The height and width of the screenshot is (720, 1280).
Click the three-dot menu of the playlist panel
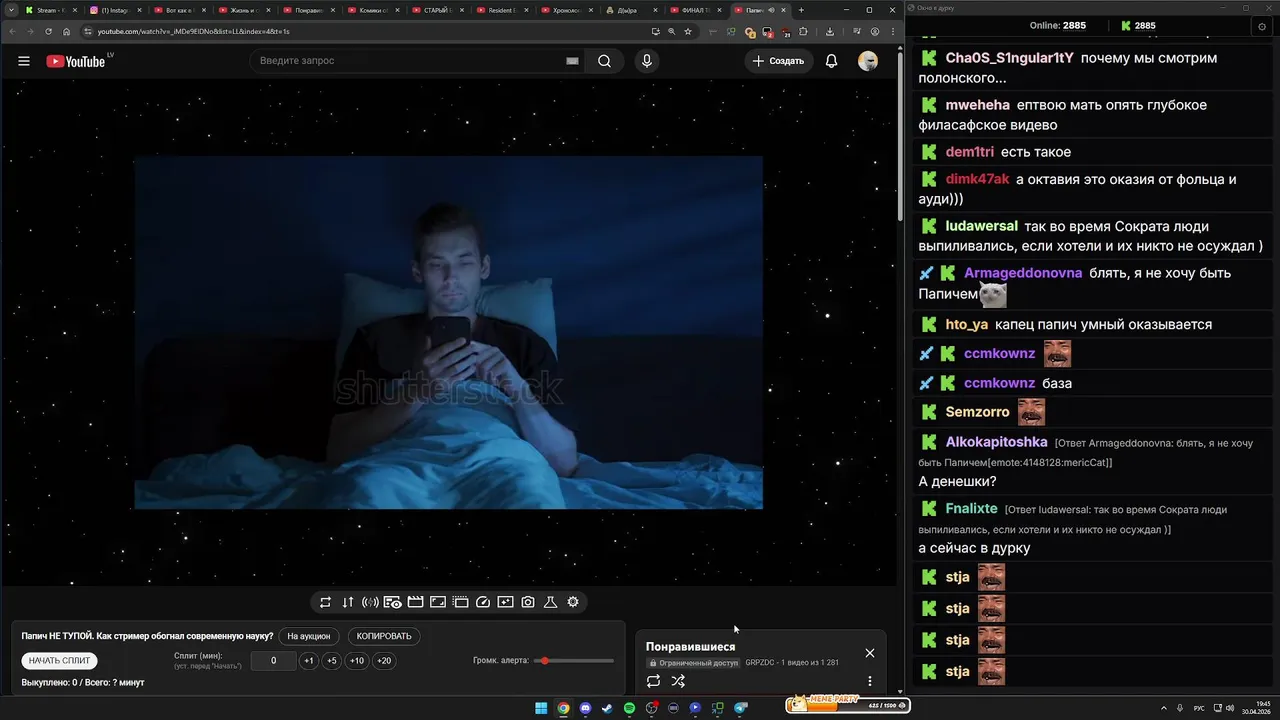[869, 681]
